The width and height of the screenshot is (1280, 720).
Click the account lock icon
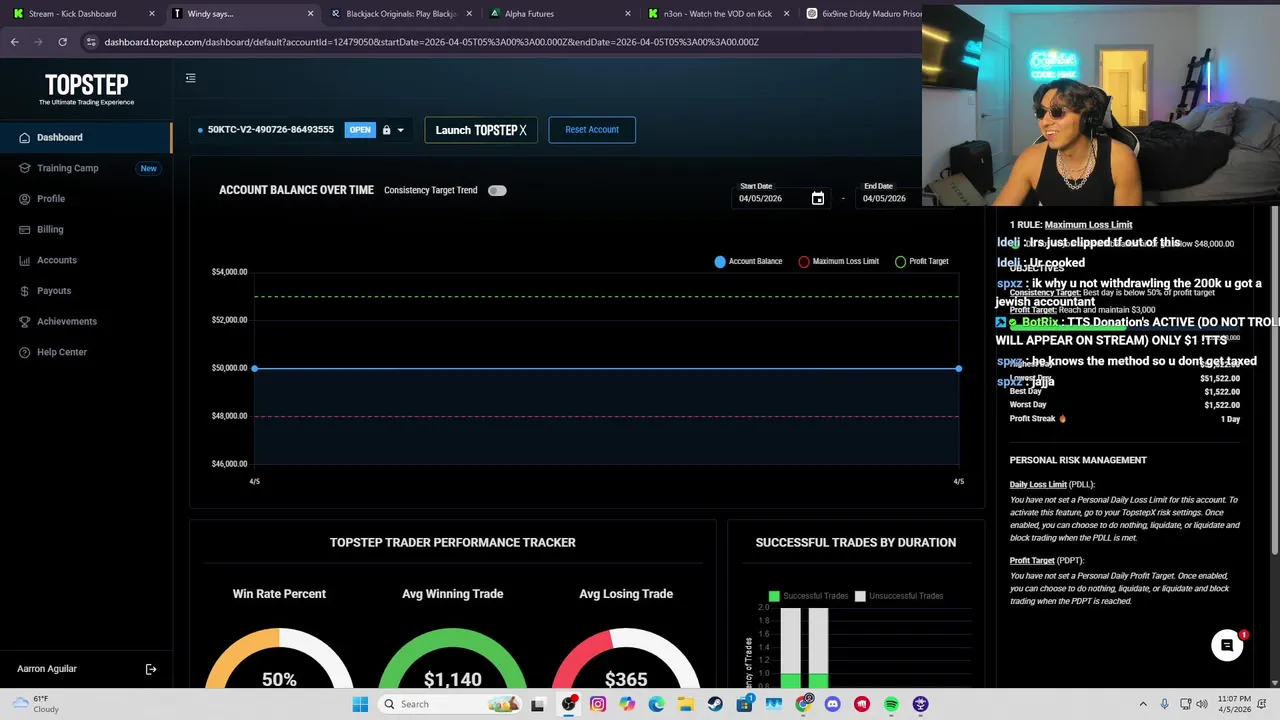click(x=386, y=130)
